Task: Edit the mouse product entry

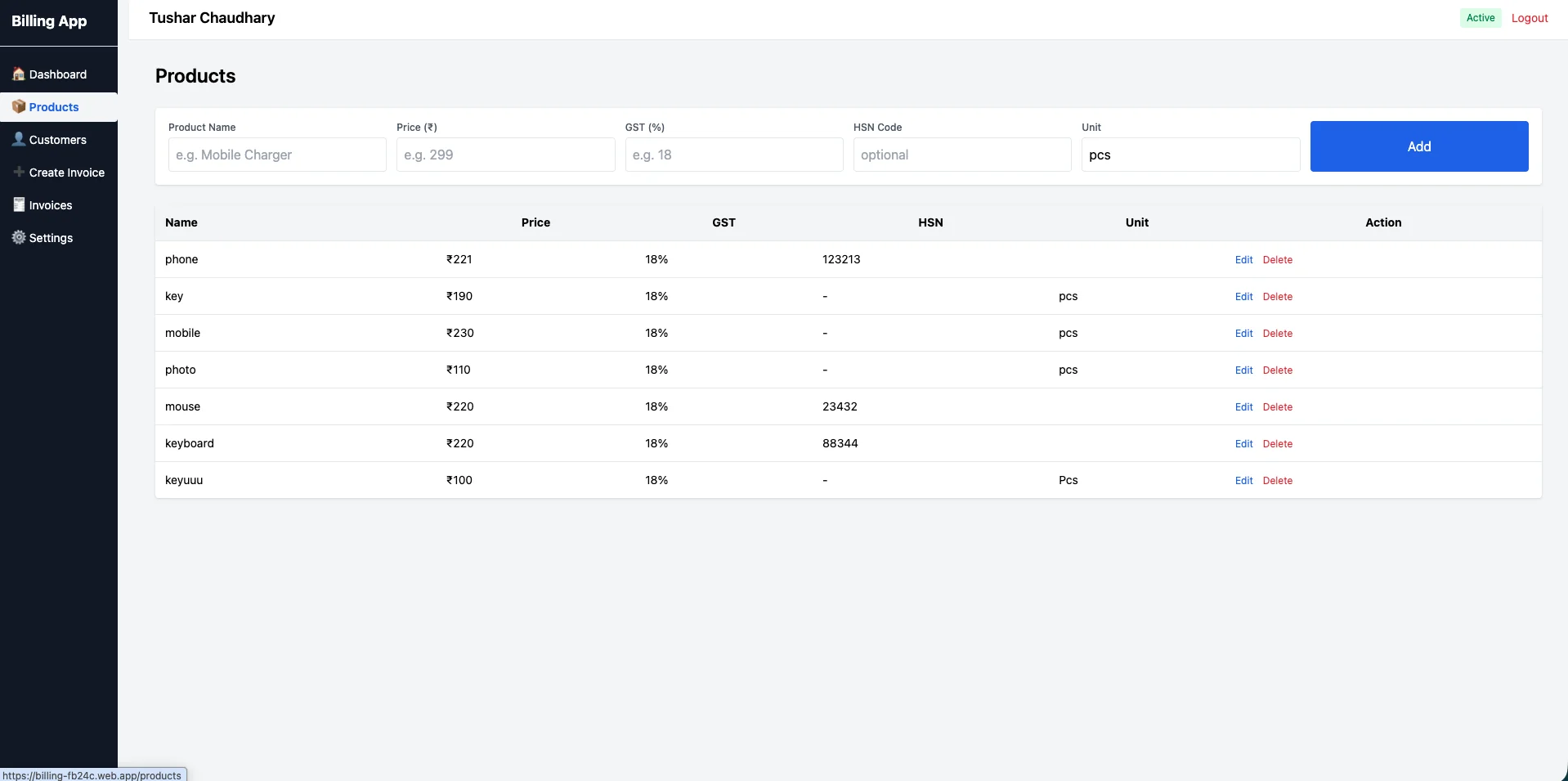Action: [x=1243, y=406]
